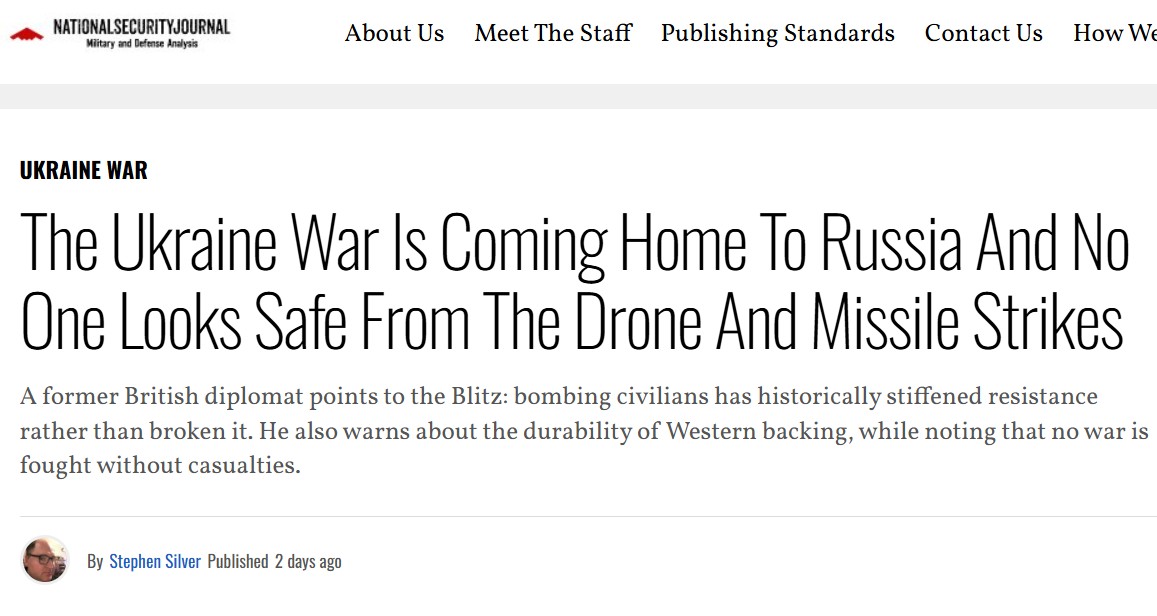This screenshot has width=1157, height=616.
Task: Open the About Us page
Action: (x=394, y=33)
